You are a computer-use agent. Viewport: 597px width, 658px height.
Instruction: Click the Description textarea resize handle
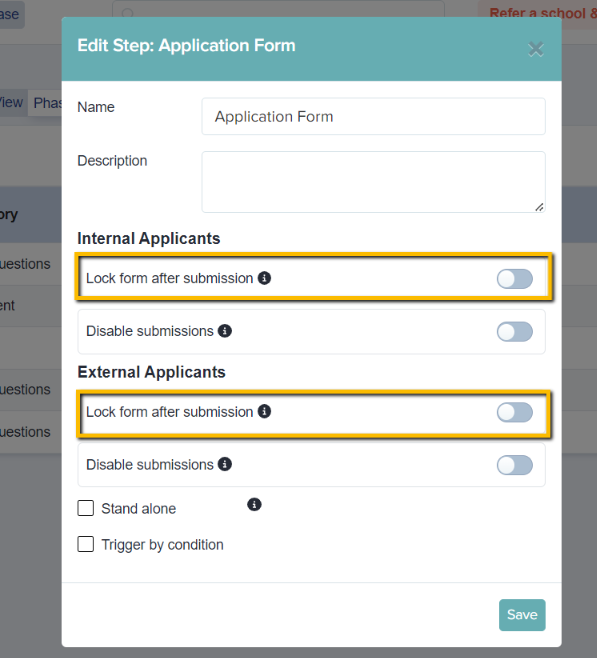(540, 207)
